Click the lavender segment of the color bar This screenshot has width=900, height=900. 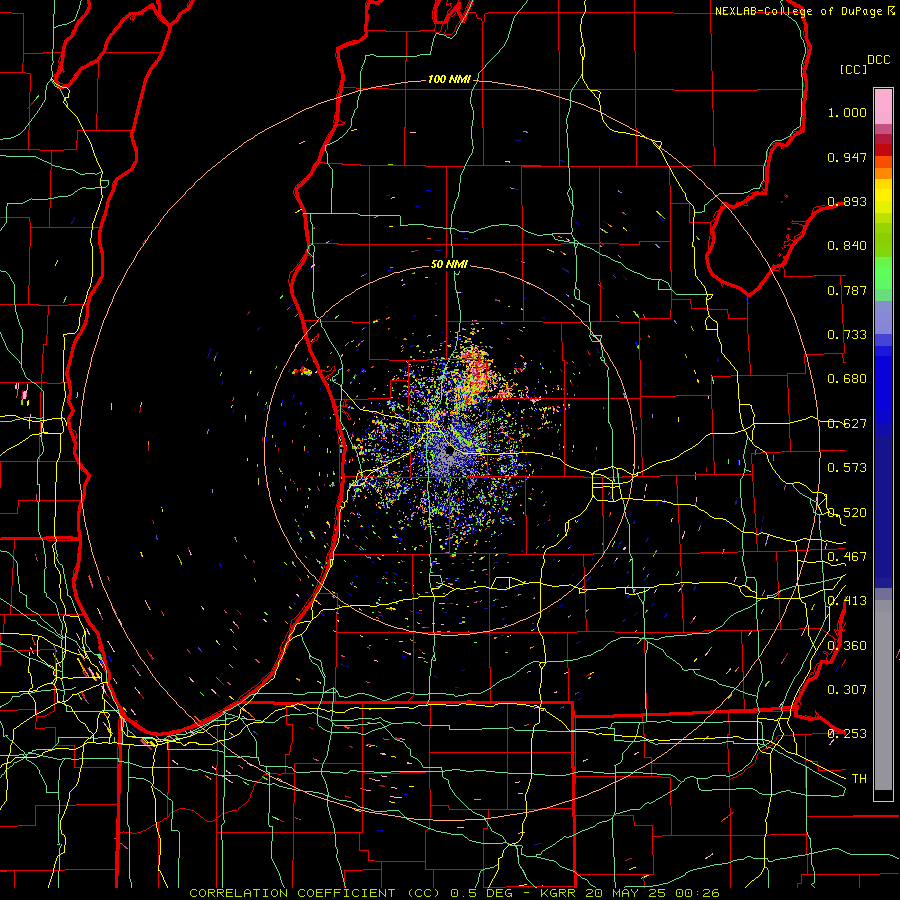883,317
